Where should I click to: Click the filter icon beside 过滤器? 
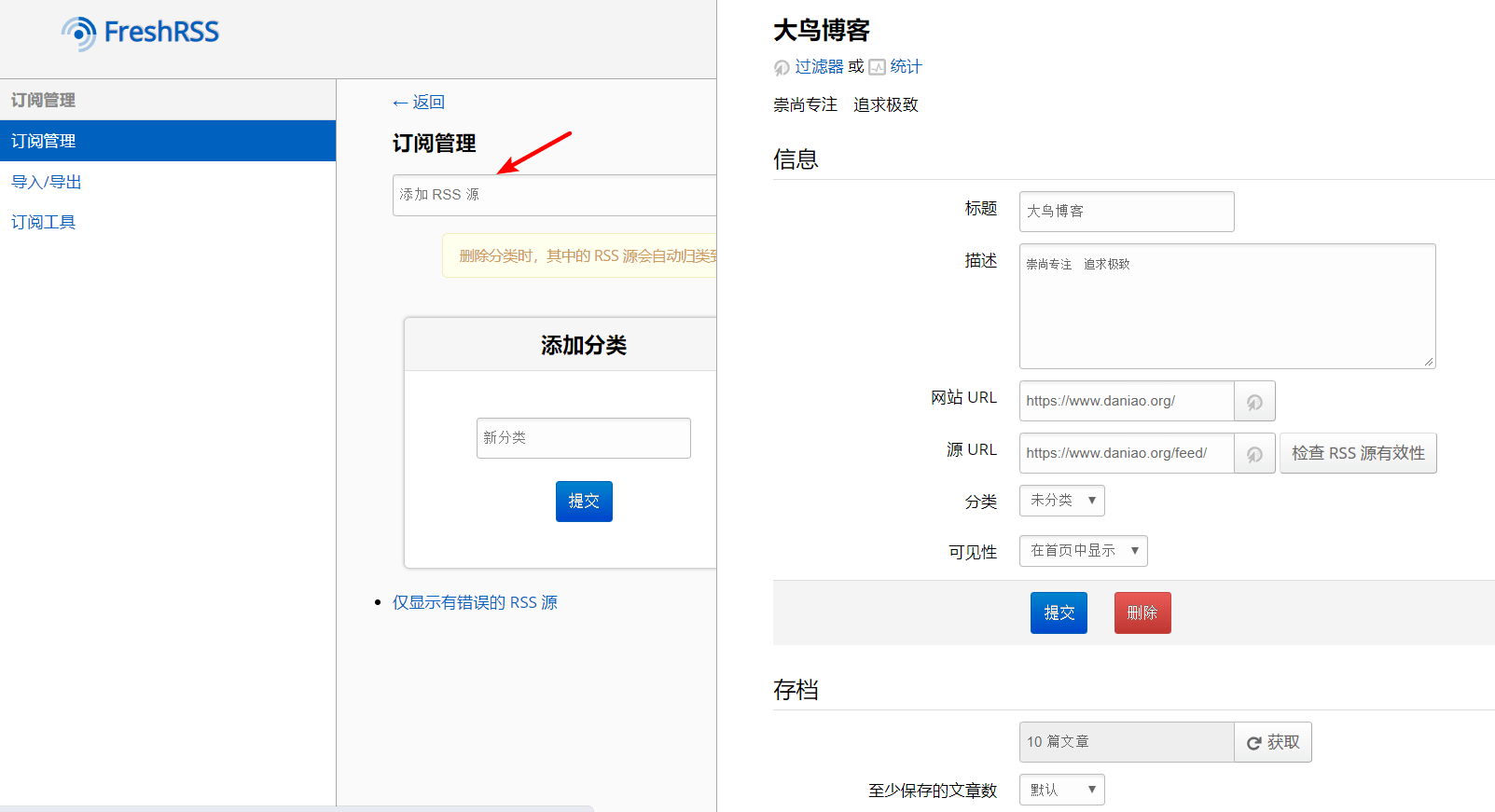pos(782,68)
